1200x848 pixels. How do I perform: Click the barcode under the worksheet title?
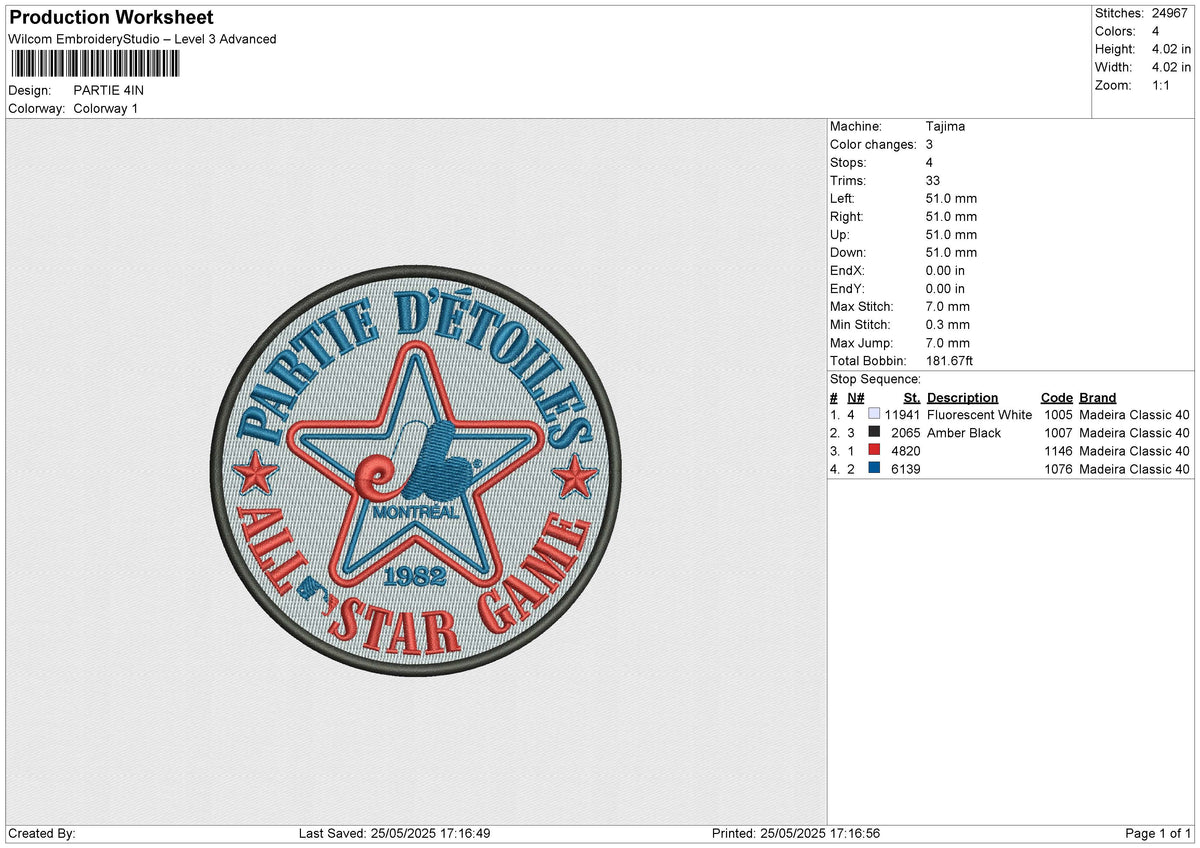pyautogui.click(x=96, y=65)
